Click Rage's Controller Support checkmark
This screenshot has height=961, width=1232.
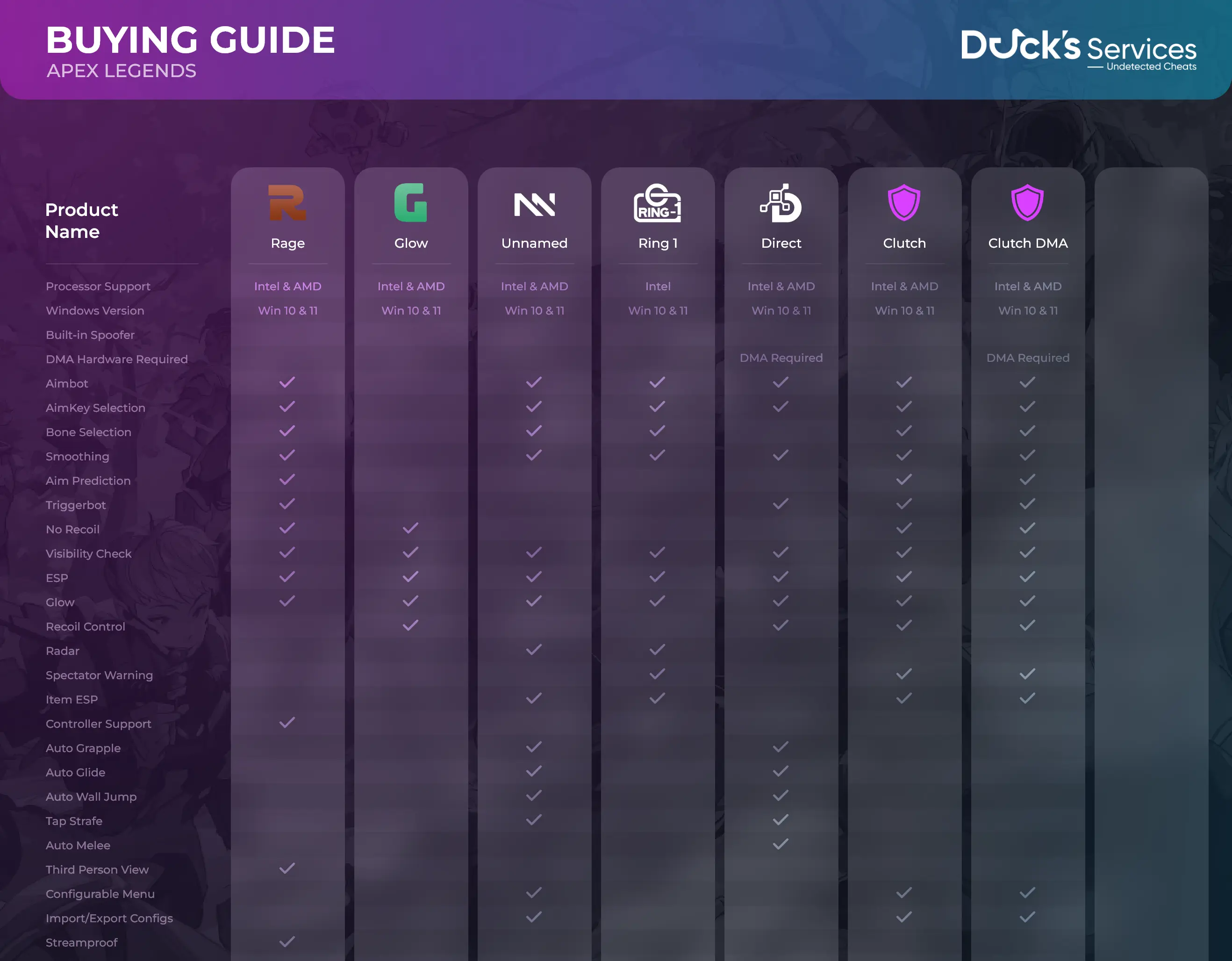click(x=287, y=723)
